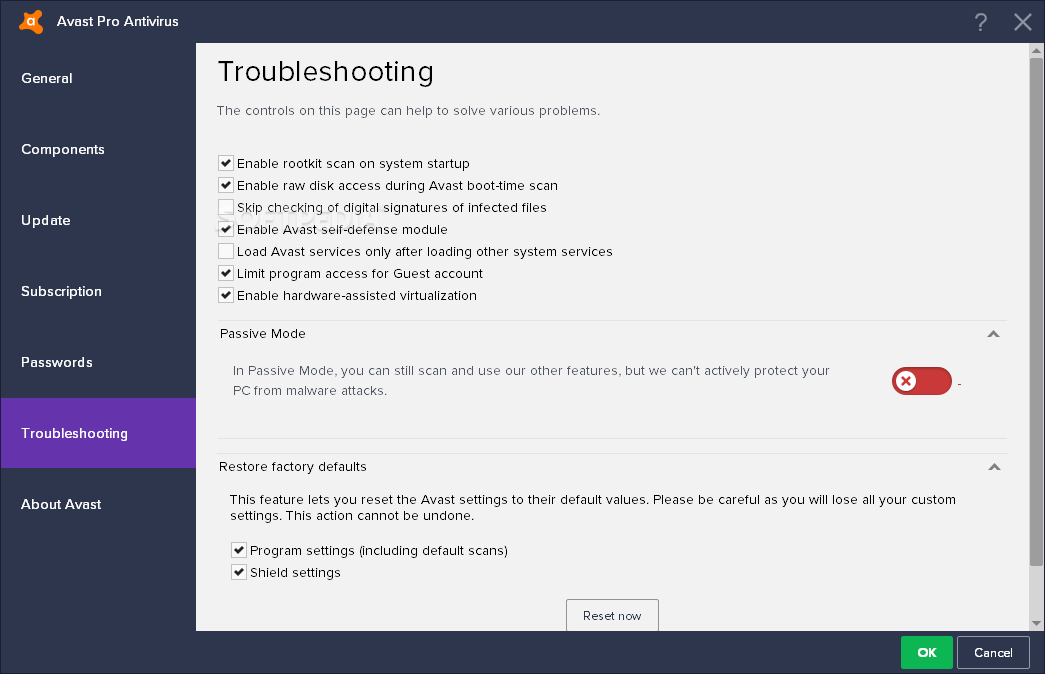Check Load Avast services only after other services
Image resolution: width=1045 pixels, height=674 pixels.
tap(226, 251)
